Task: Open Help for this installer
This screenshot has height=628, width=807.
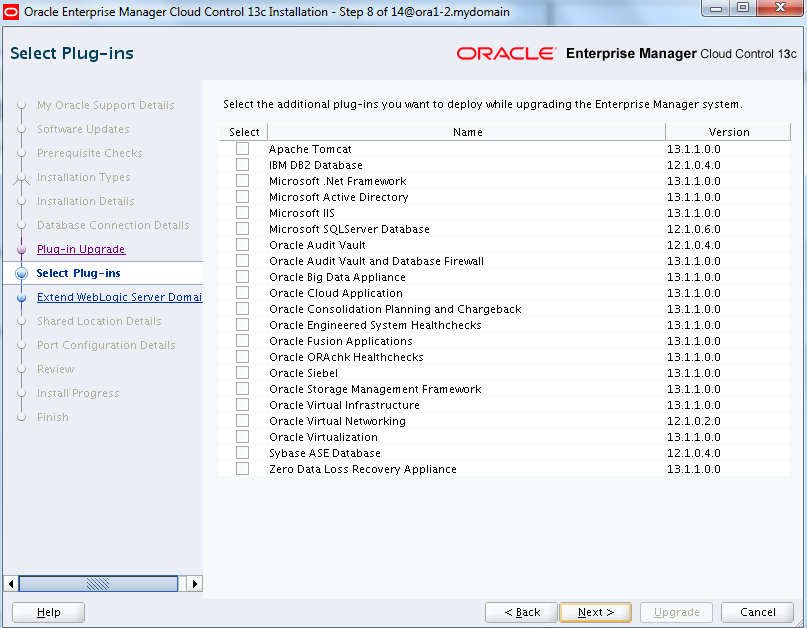Action: click(x=48, y=612)
